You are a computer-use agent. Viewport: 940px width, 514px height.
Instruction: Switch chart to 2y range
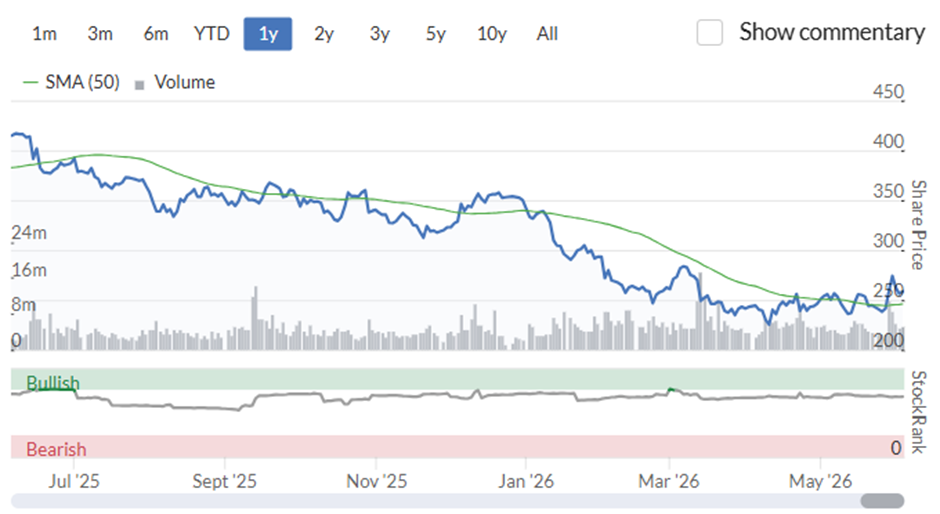[x=324, y=34]
